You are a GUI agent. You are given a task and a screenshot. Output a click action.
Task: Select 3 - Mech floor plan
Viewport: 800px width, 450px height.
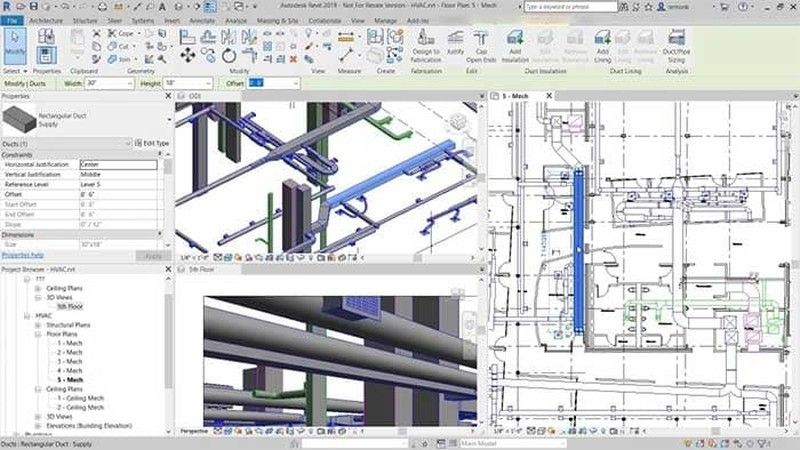pyautogui.click(x=69, y=362)
